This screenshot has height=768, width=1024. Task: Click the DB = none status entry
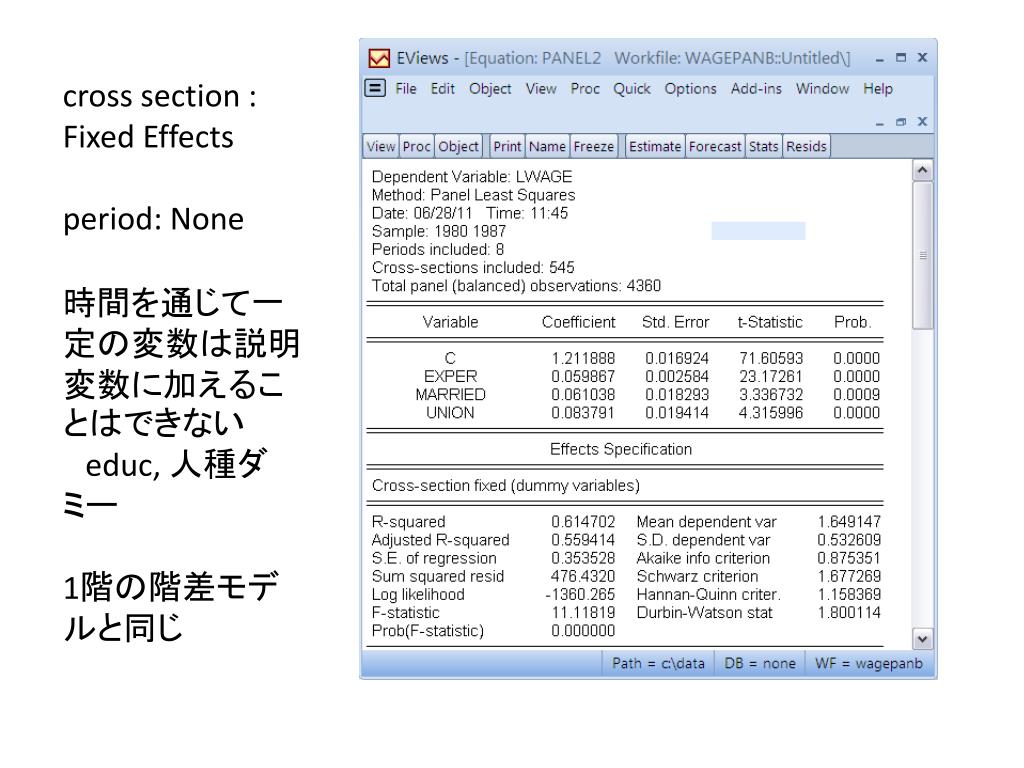pos(760,664)
